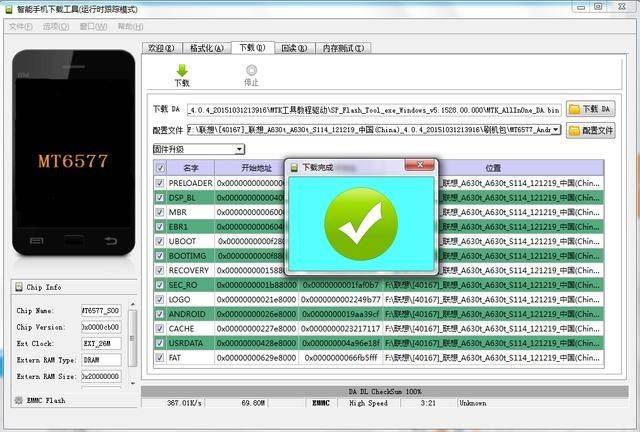
Task: Click the SEC_RO start address 0x000000001b88000
Action: pyautogui.click(x=256, y=285)
